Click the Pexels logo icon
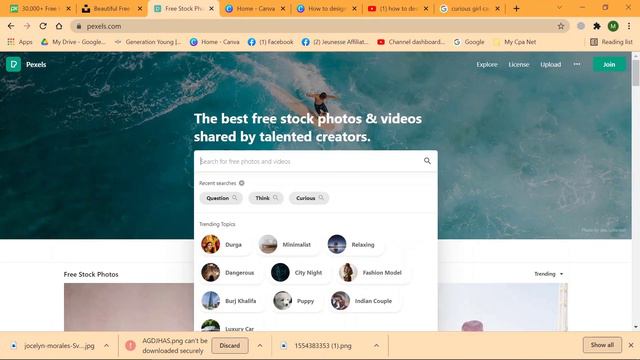The height and width of the screenshot is (360, 640). point(13,64)
